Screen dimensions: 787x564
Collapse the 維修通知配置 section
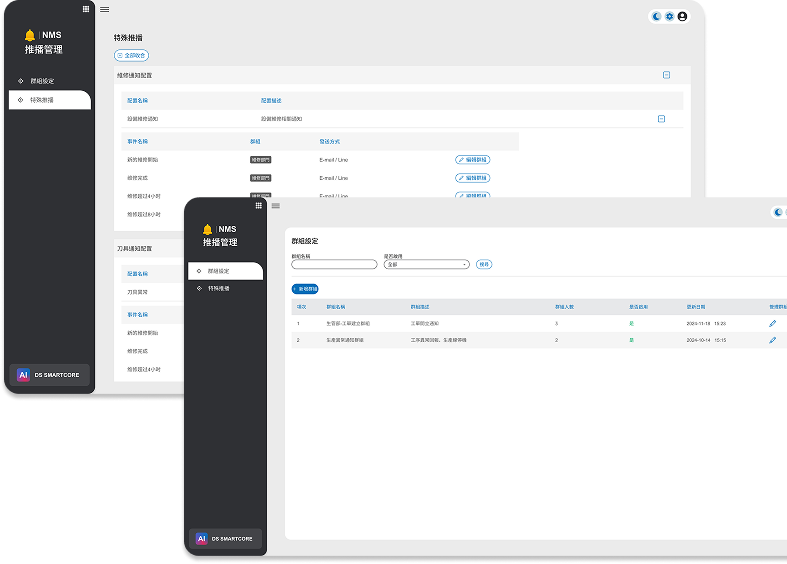[667, 75]
